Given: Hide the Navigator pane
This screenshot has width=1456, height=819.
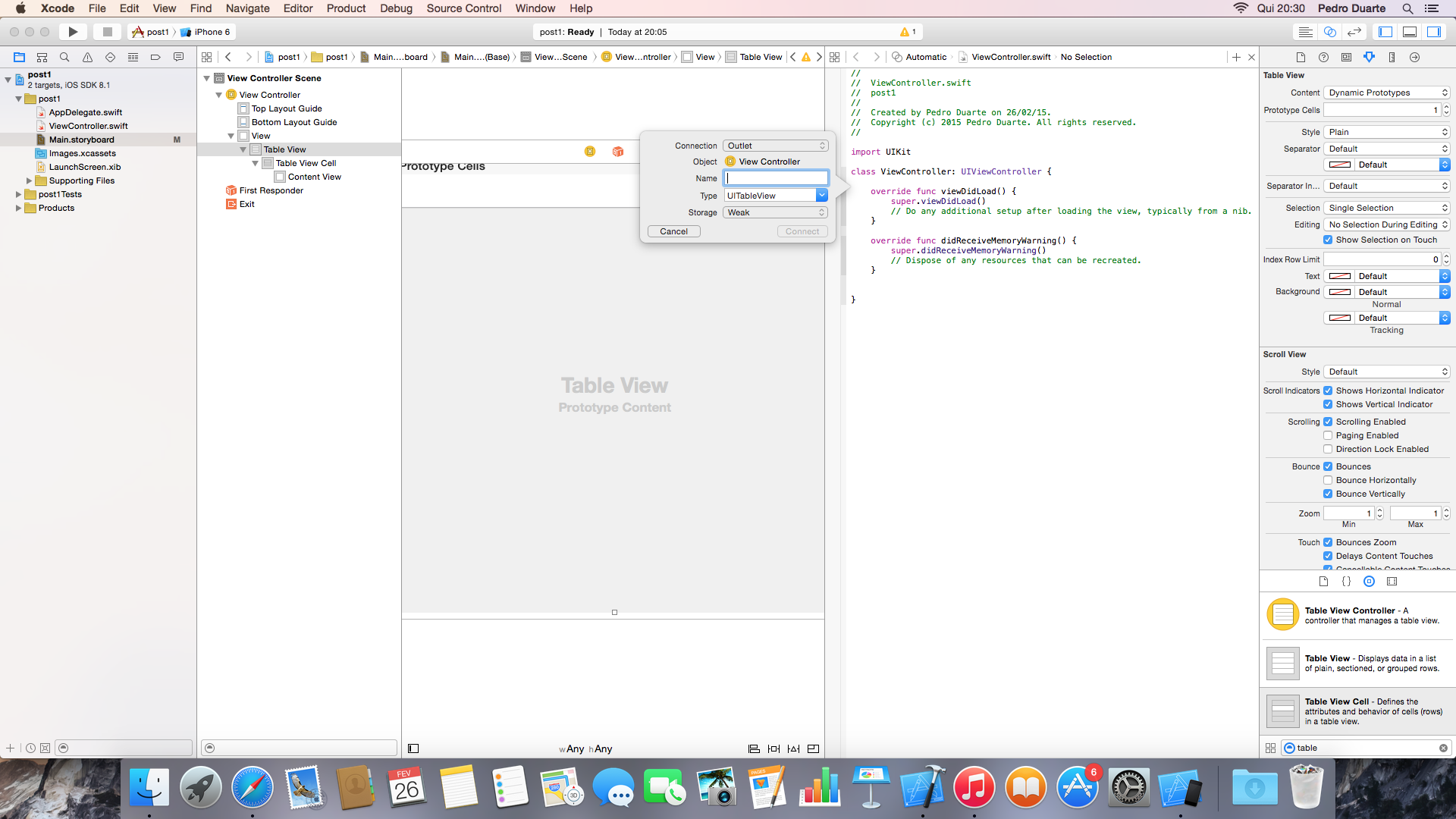Looking at the screenshot, I should [x=1385, y=32].
